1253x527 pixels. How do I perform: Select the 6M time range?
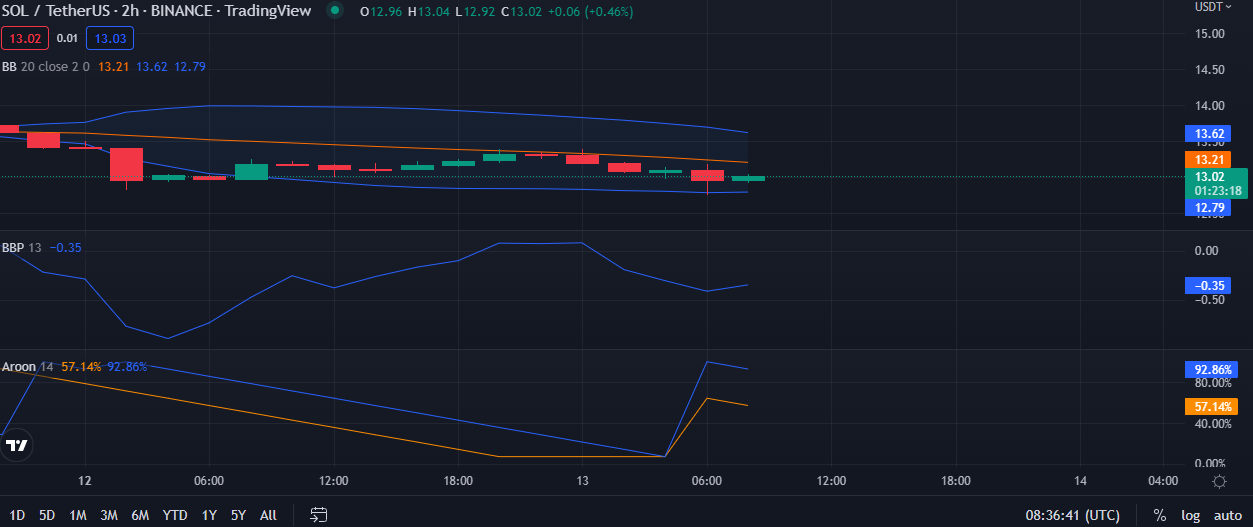(140, 515)
